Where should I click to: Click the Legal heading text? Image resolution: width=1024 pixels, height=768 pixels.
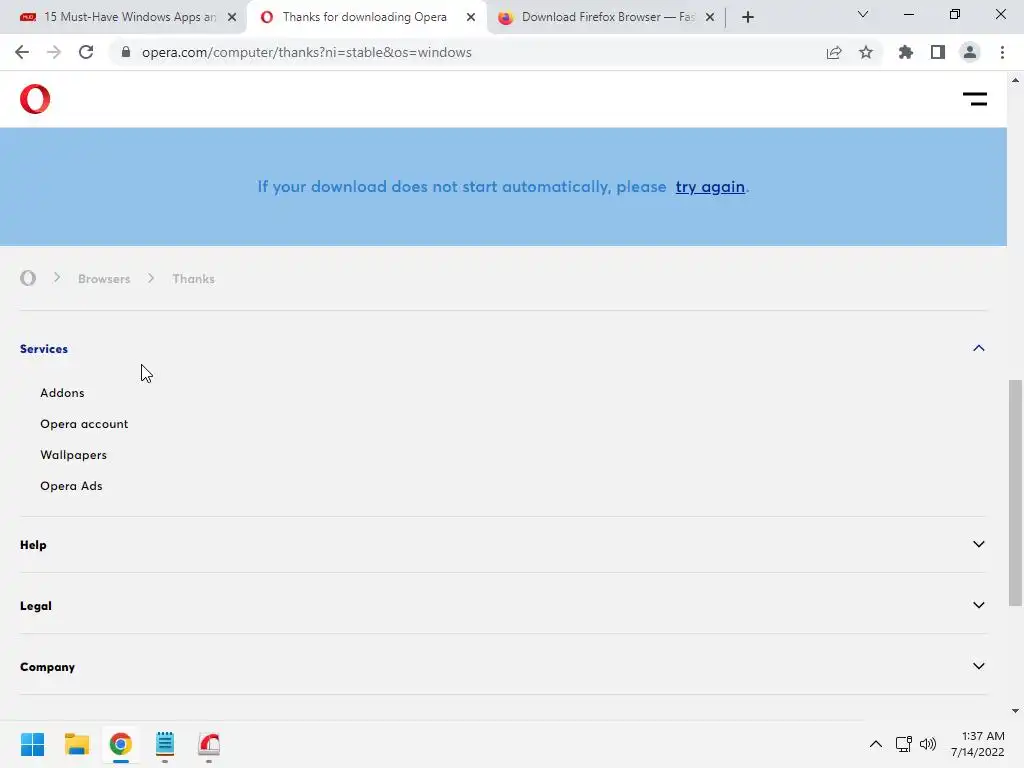pos(36,606)
